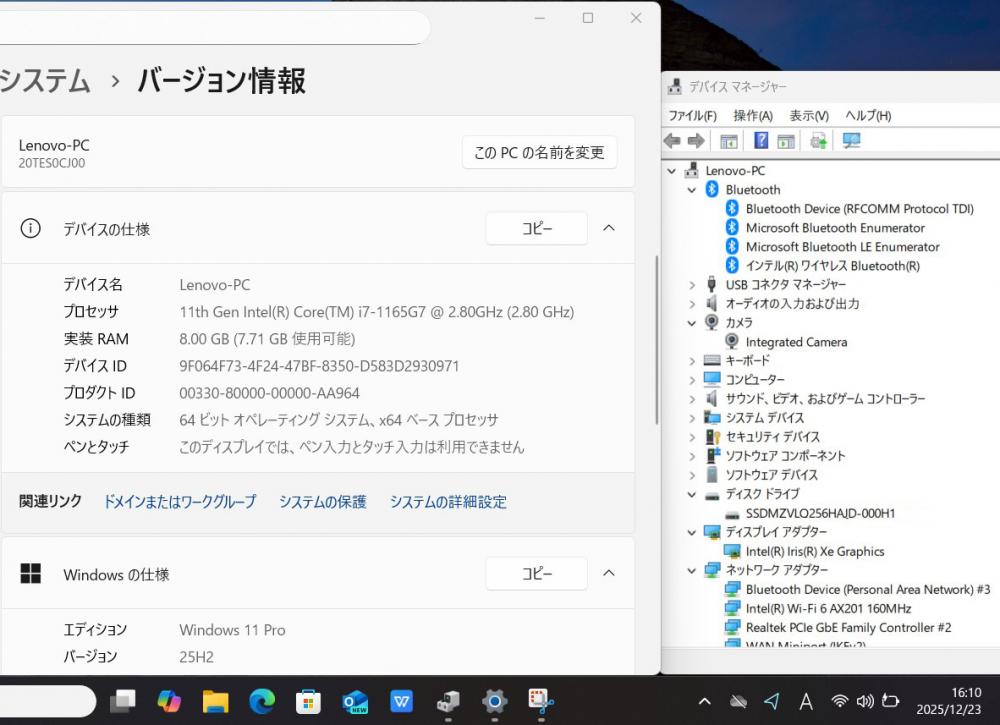This screenshot has height=725, width=1000.
Task: Collapse the デバイスの仕様 section chevron
Action: pyautogui.click(x=608, y=228)
